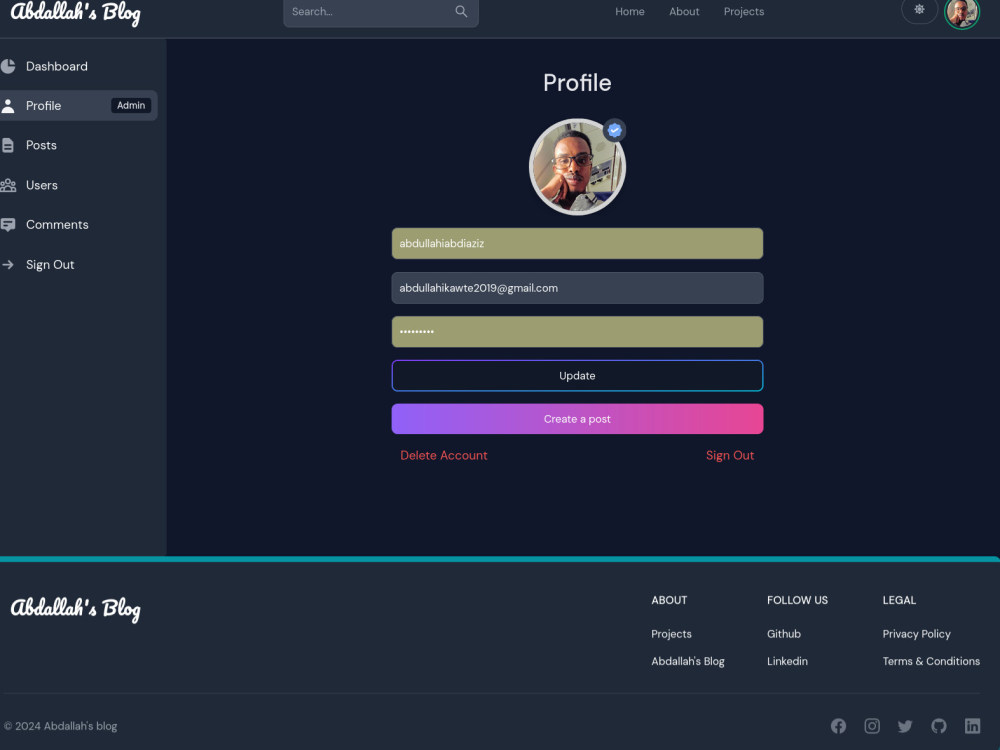1000x750 pixels.
Task: Click the search magnifier icon
Action: (x=461, y=11)
